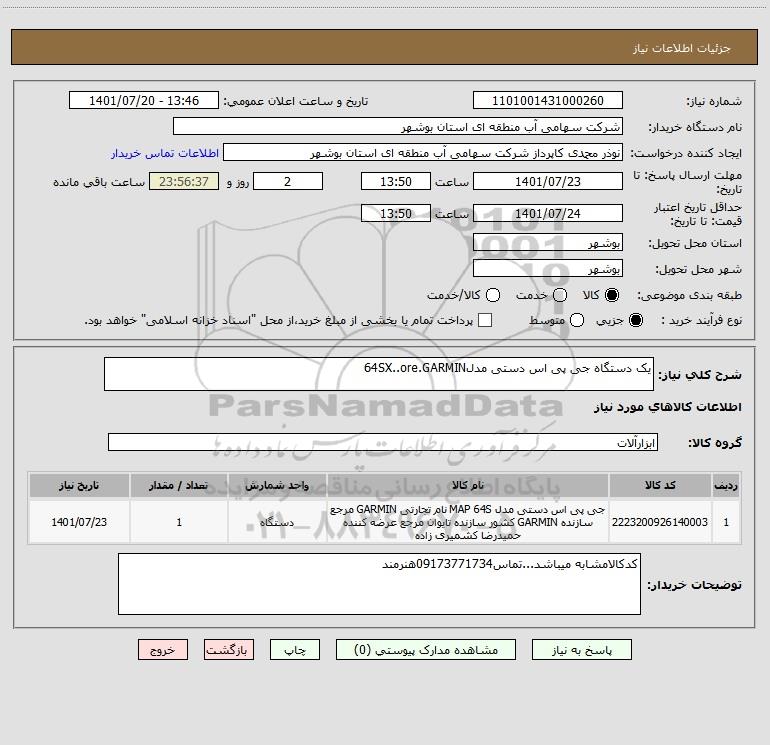The width and height of the screenshot is (770, 745).
Task: Click the buyer organization name field
Action: [398, 127]
